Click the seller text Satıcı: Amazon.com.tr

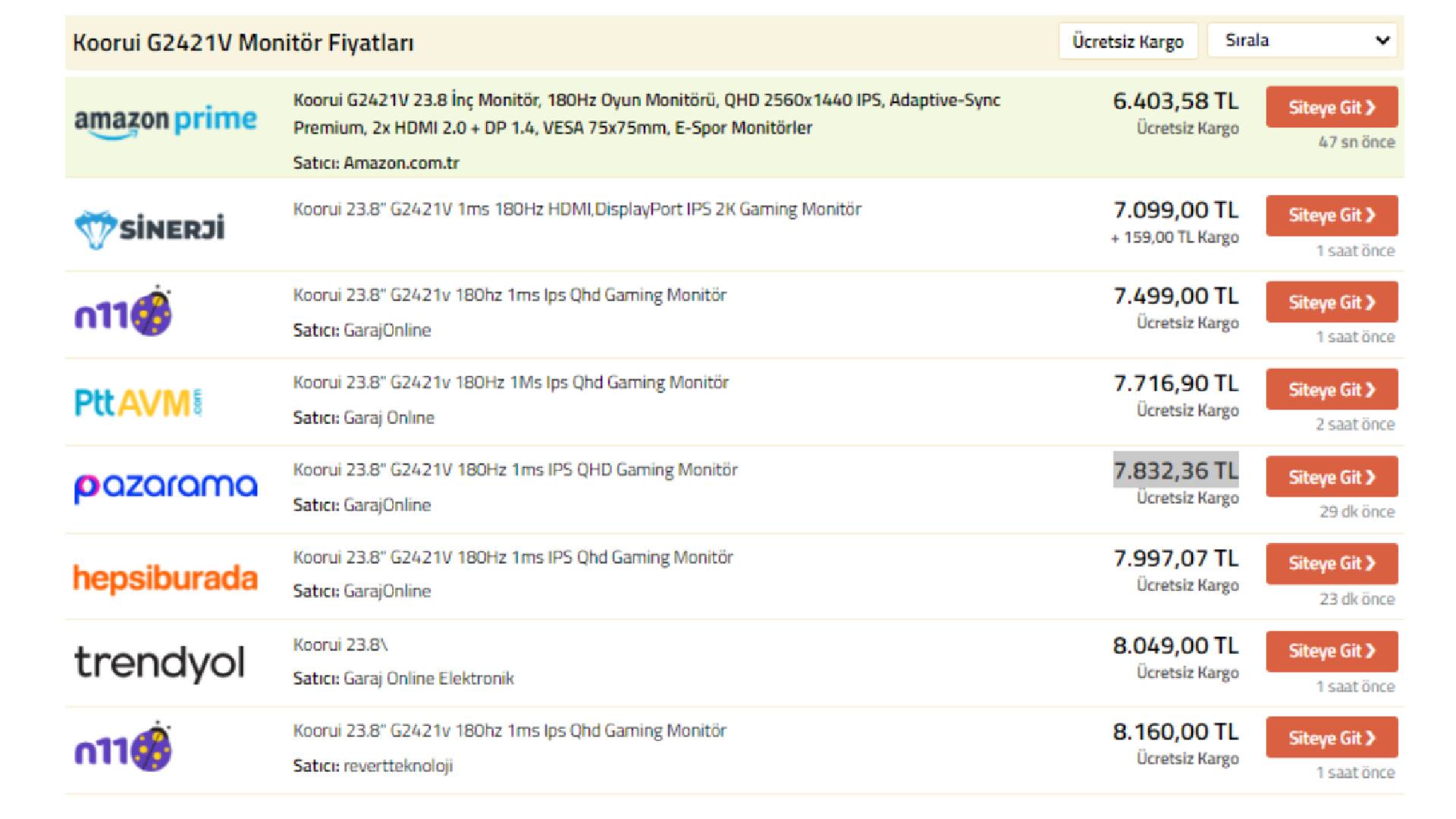(x=376, y=163)
